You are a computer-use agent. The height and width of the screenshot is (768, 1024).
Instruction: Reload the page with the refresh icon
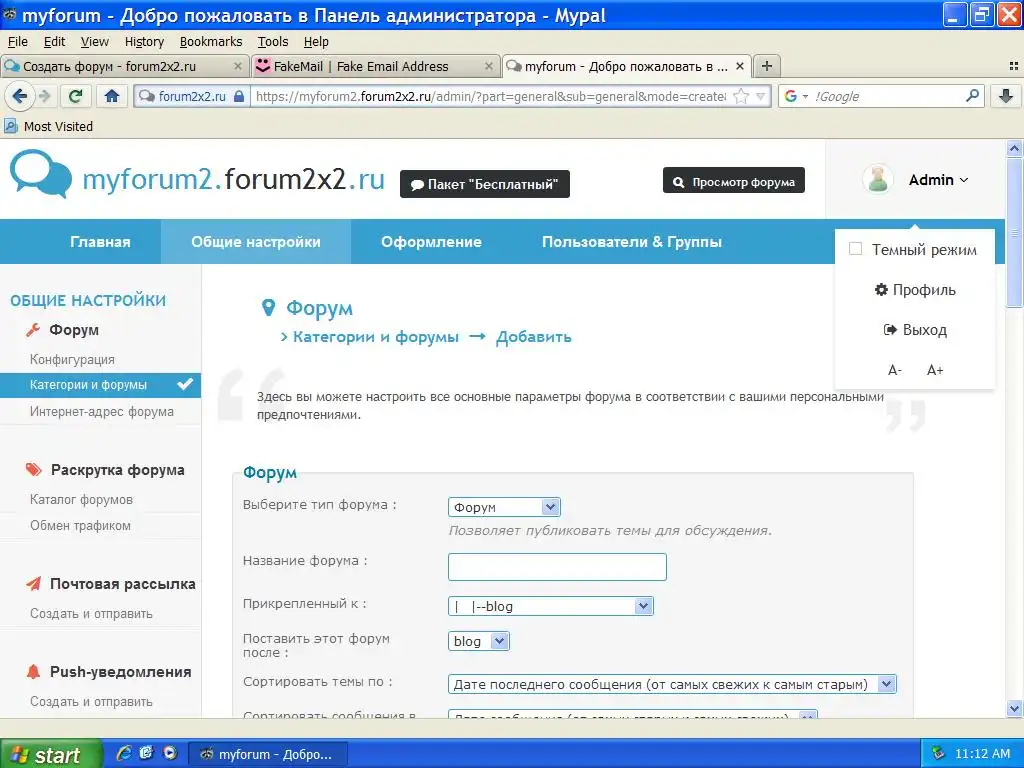pyautogui.click(x=76, y=97)
